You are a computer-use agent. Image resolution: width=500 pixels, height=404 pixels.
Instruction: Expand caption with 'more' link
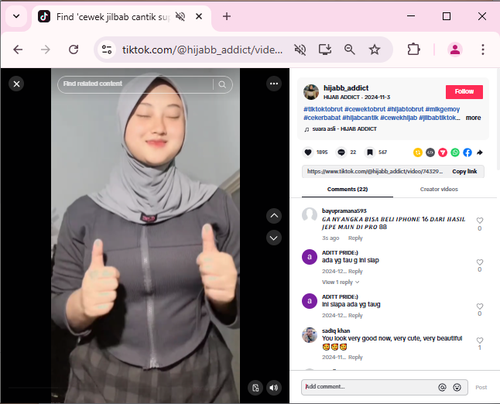[x=473, y=118]
